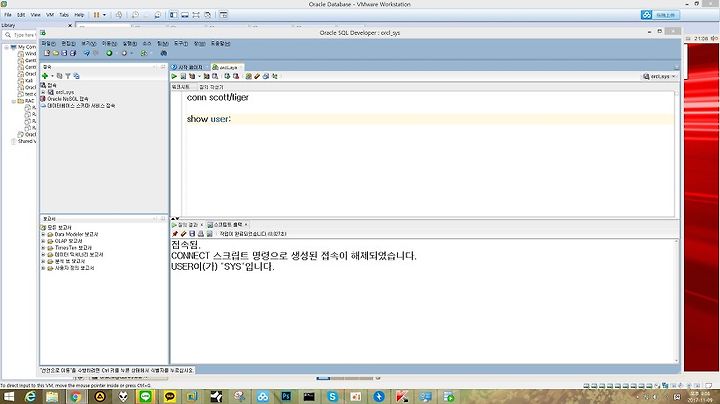Switch to the Query Result output tab

click(x=186, y=224)
